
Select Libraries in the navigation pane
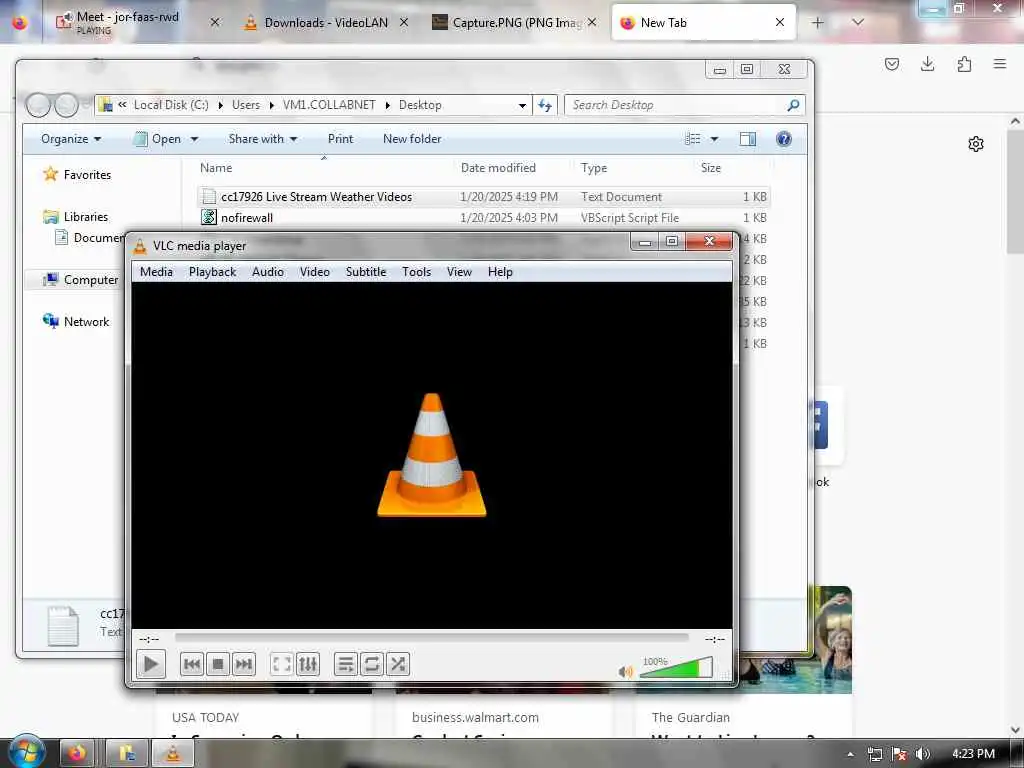point(86,217)
